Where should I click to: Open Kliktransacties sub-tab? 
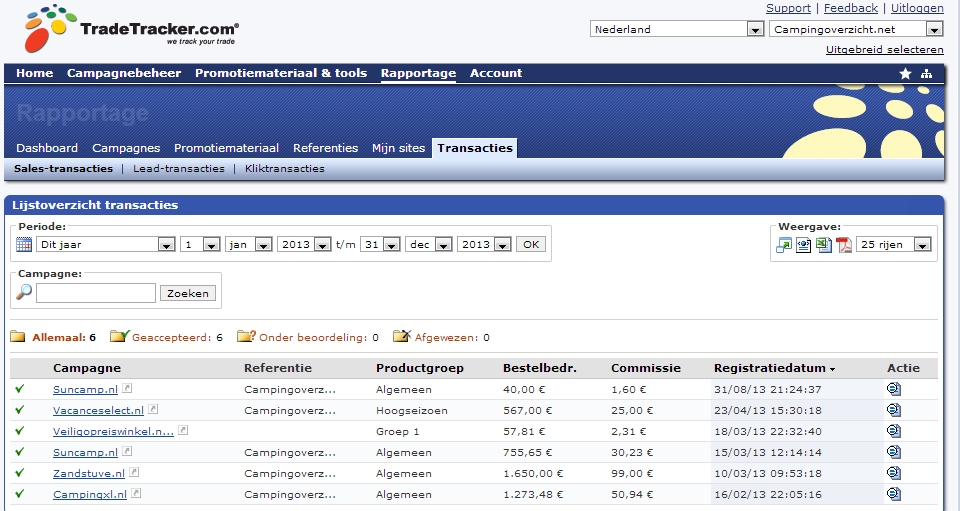tap(285, 168)
